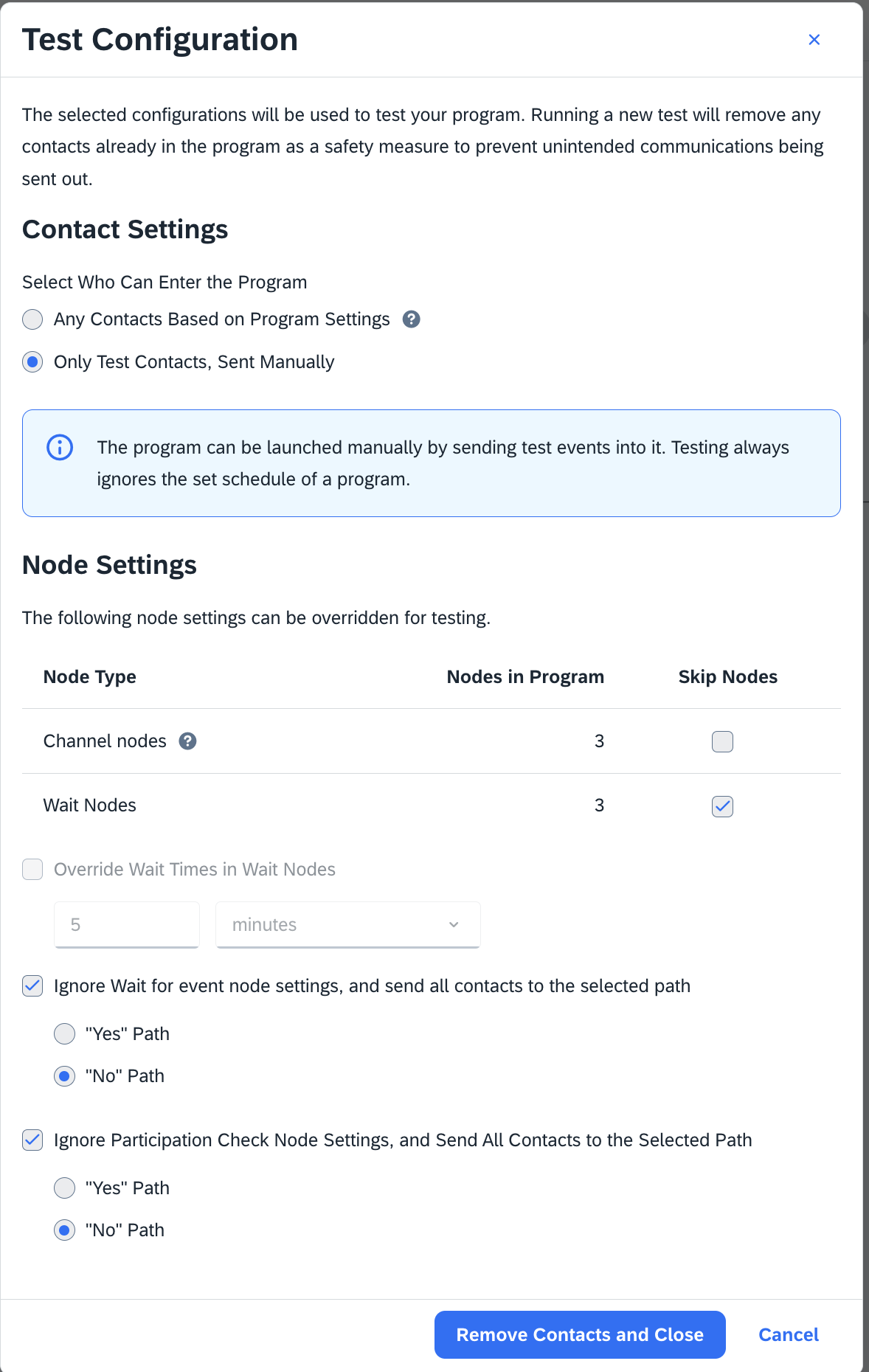Click help icon beside Channel nodes
Screen dimensions: 869x1372
point(188,741)
